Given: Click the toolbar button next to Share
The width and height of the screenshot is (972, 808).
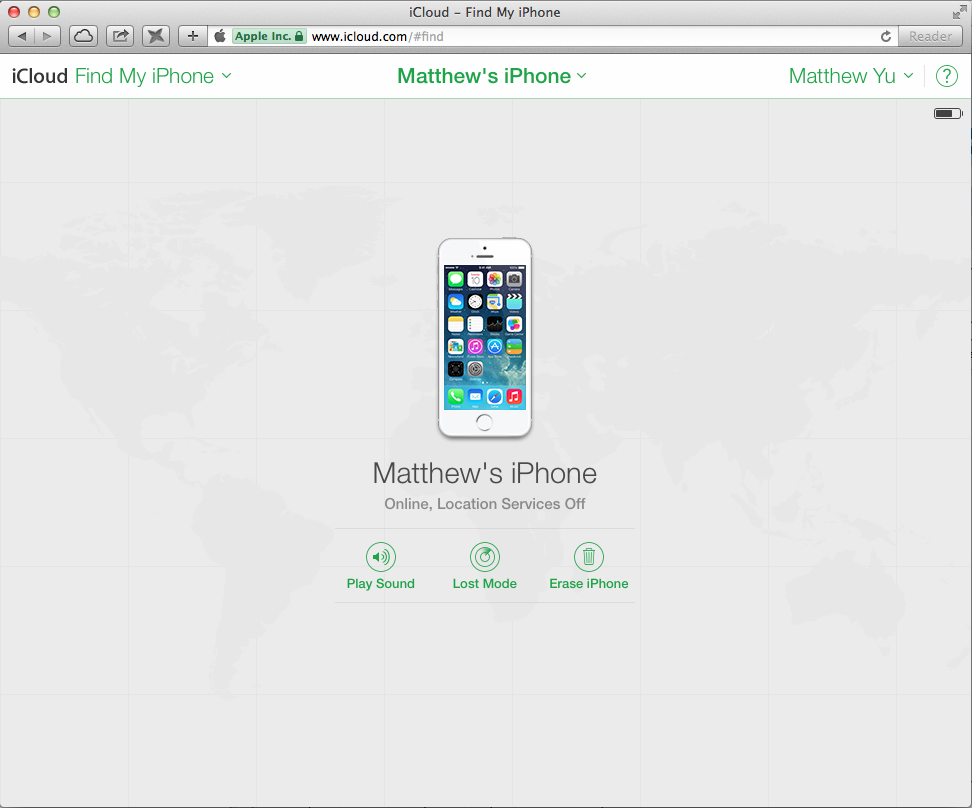Looking at the screenshot, I should click(156, 36).
